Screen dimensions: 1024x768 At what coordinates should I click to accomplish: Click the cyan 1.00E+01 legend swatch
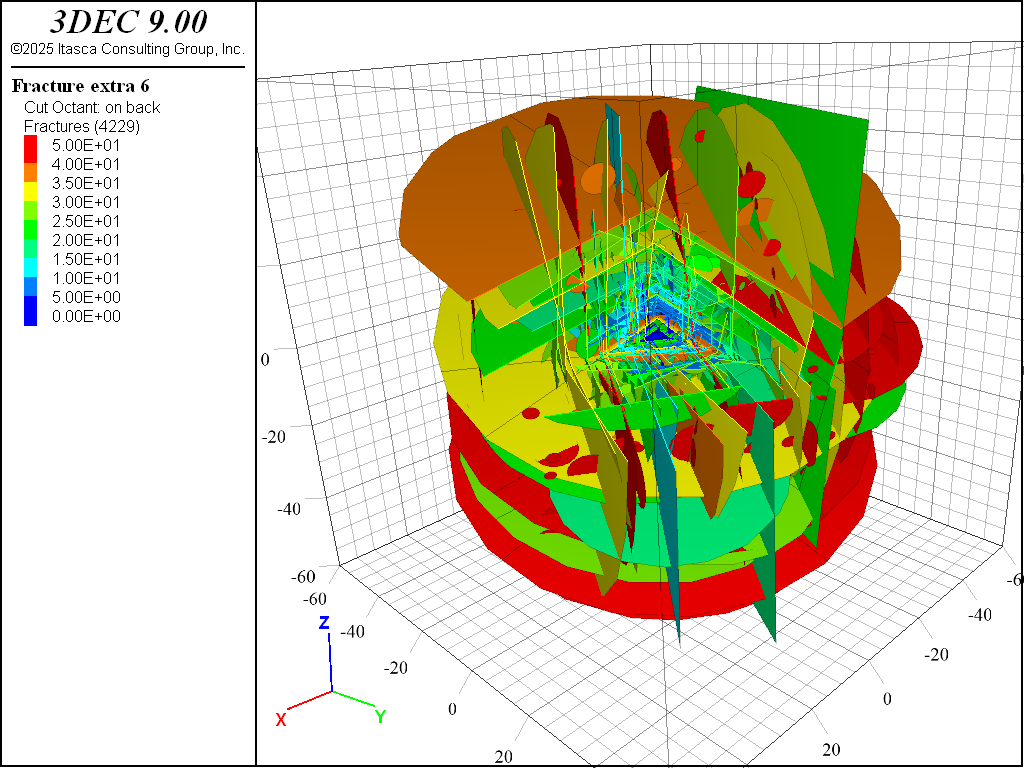[x=30, y=268]
